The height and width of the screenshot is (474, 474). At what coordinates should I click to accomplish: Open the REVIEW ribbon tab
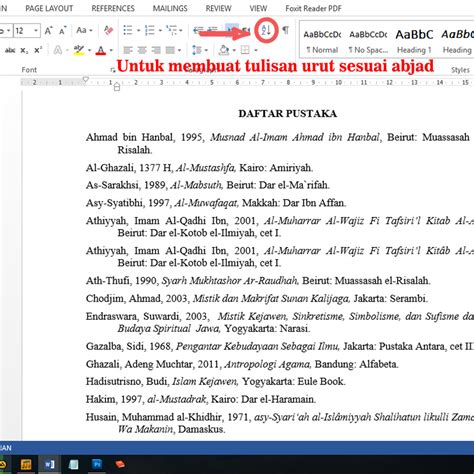(218, 8)
